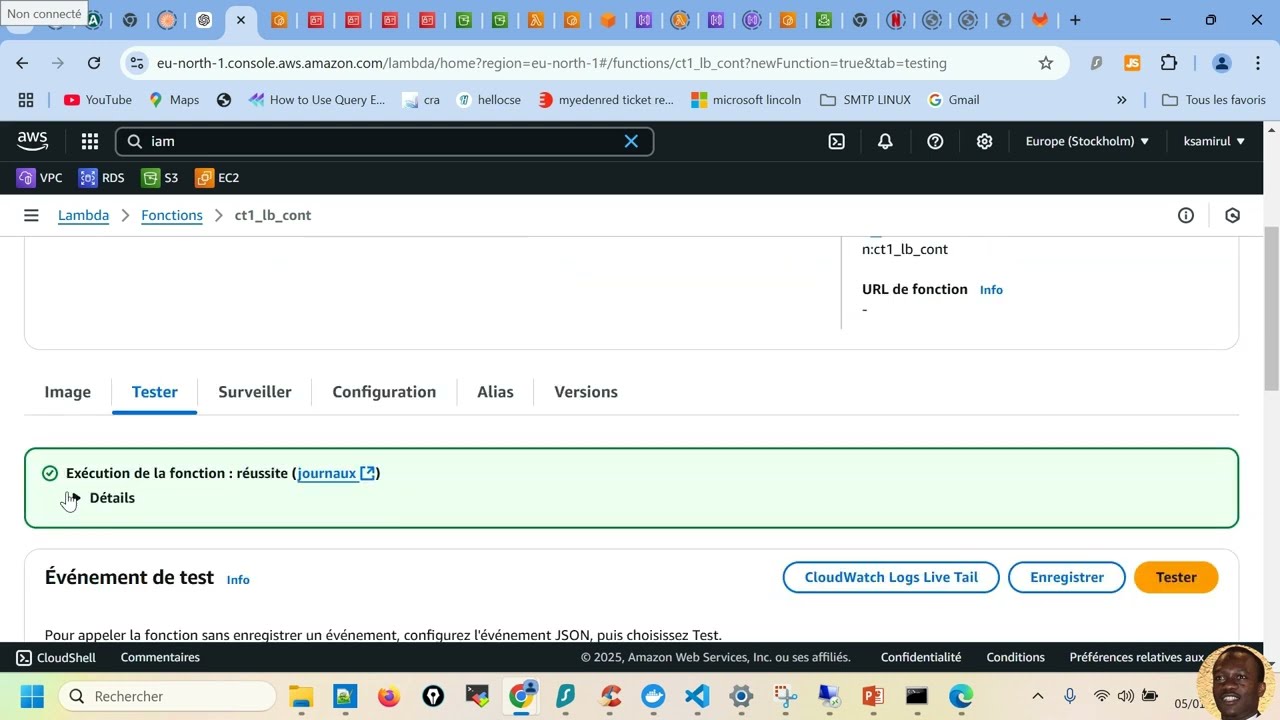
Task: Open the RDS service shortcut
Action: coord(102,178)
